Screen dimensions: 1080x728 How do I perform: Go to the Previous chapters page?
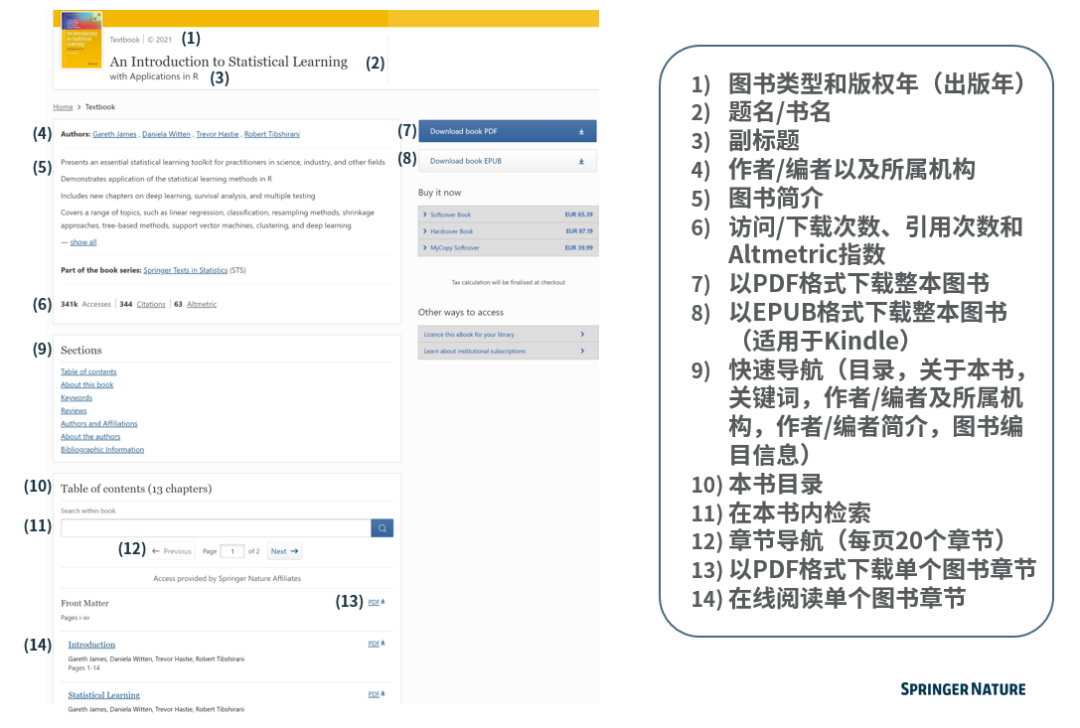pyautogui.click(x=172, y=552)
